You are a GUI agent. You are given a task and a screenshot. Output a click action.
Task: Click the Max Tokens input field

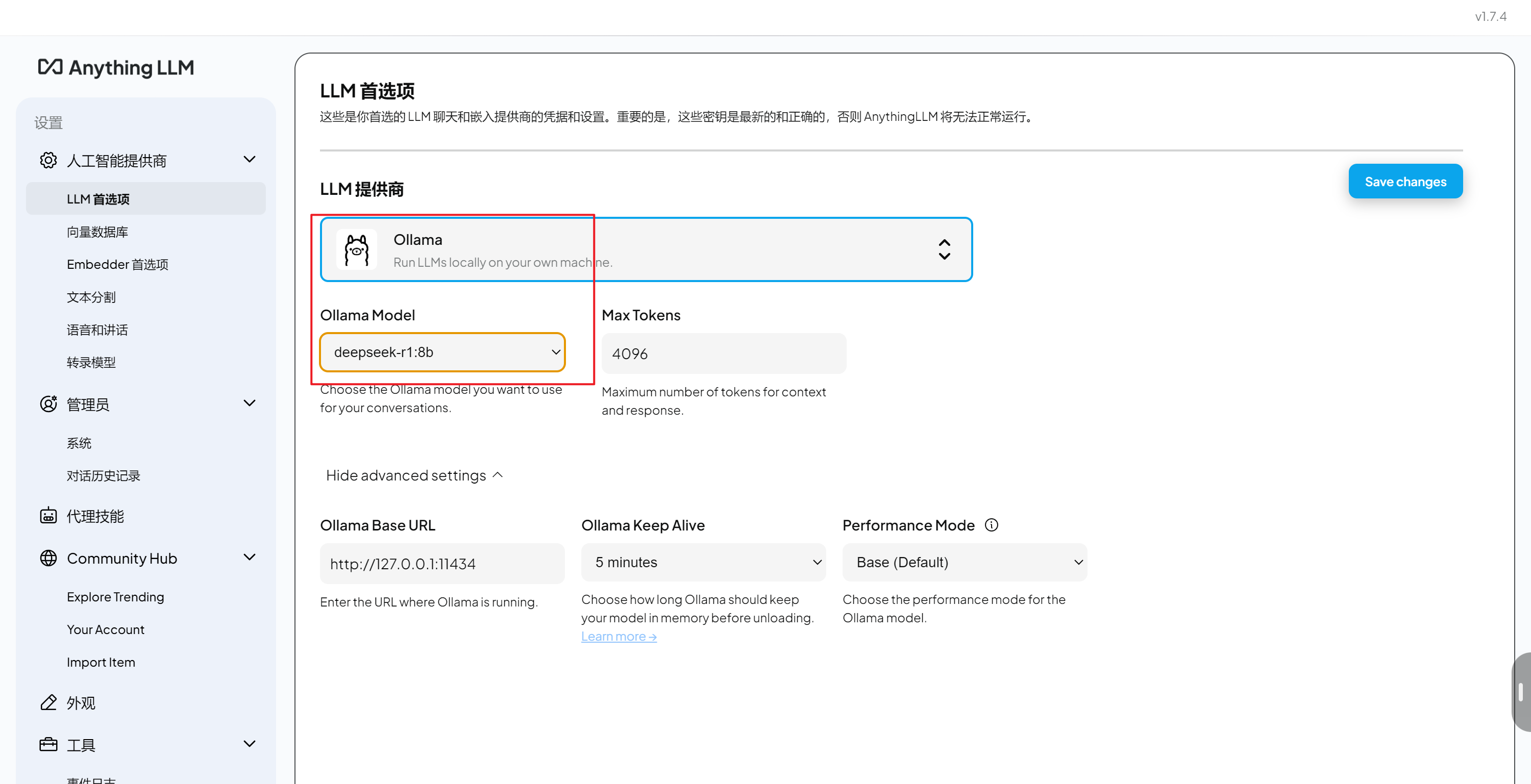(x=723, y=354)
